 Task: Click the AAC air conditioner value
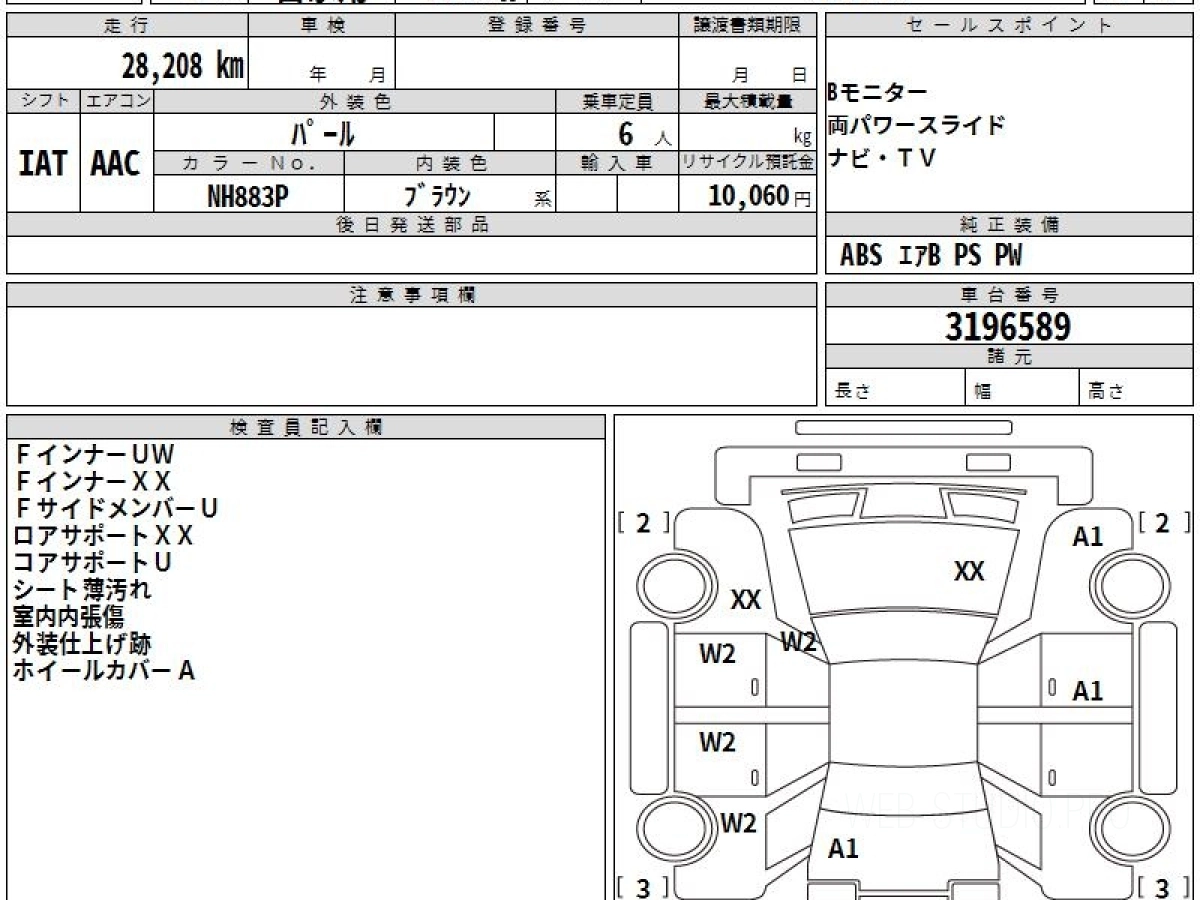click(x=116, y=164)
